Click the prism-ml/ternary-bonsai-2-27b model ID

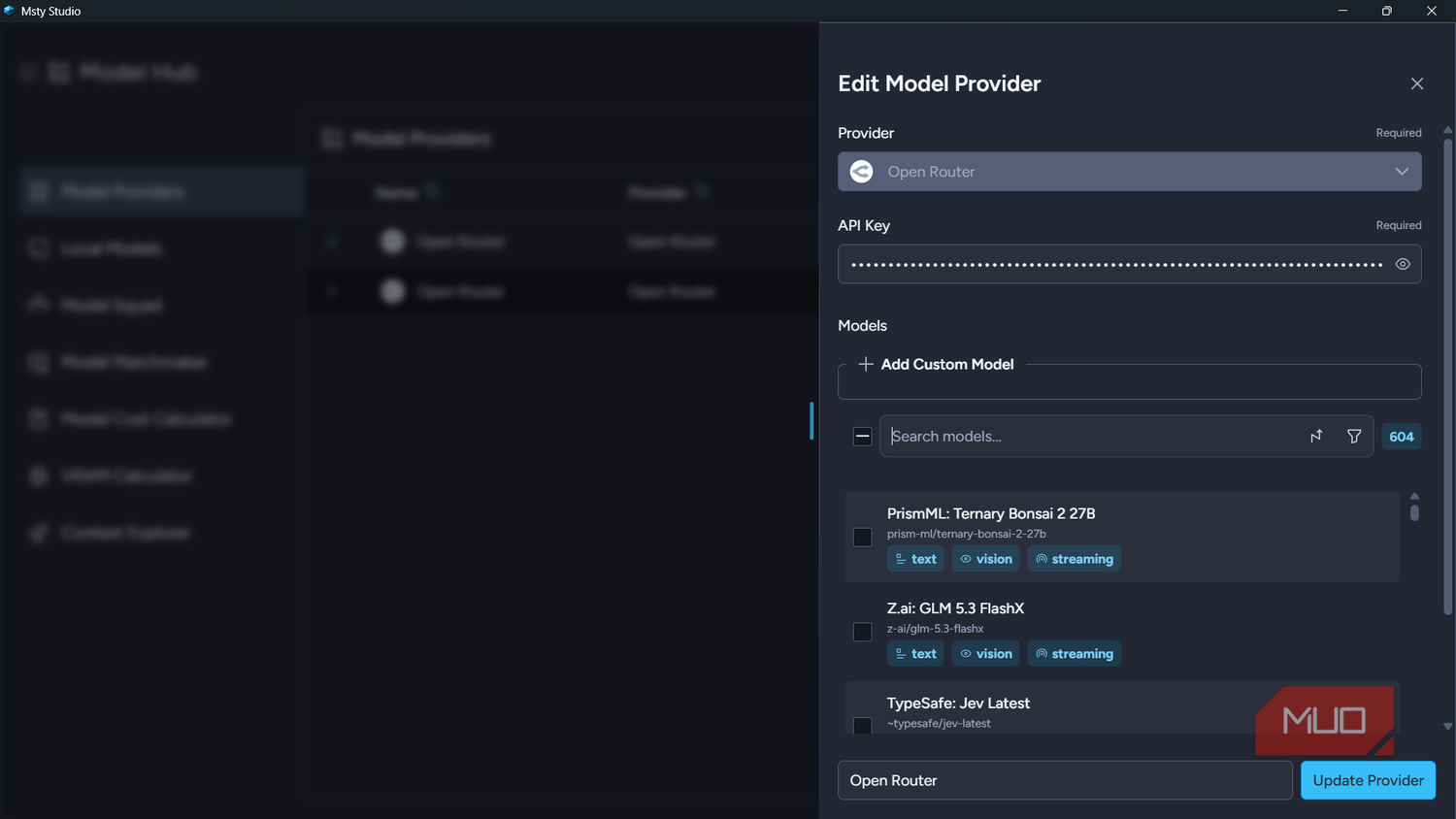[x=967, y=534]
